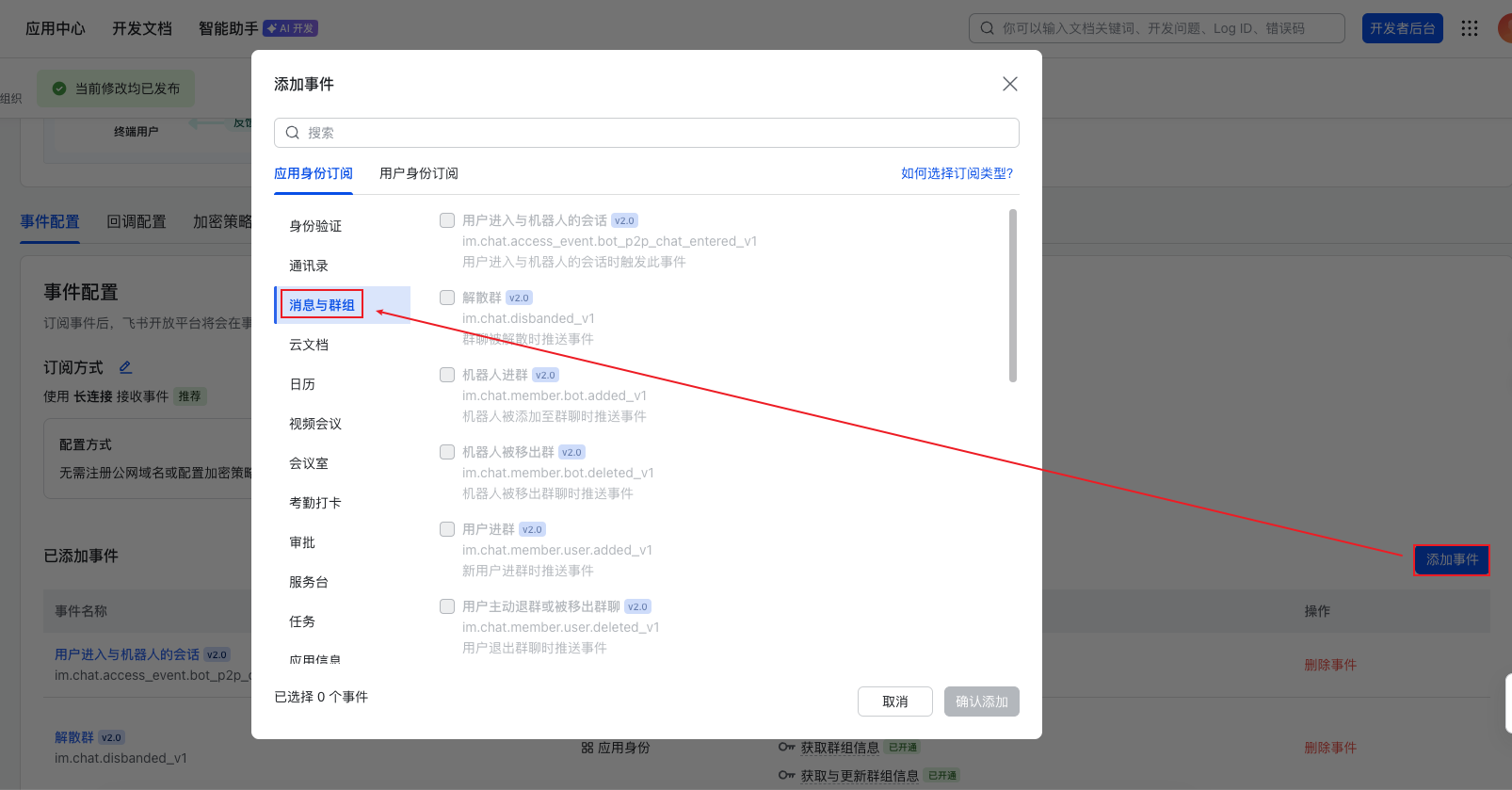Click 确认添加 button
The image size is (1512, 790).
982,701
